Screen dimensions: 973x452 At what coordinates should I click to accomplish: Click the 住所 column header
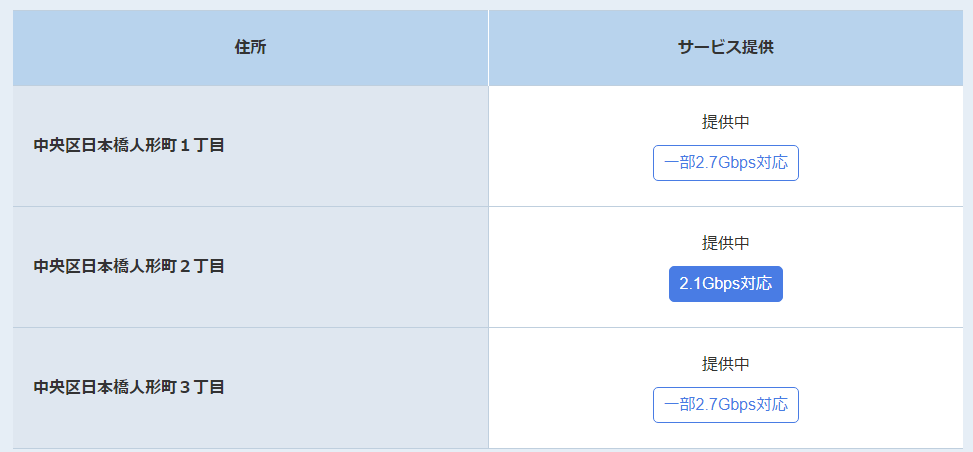click(x=250, y=48)
